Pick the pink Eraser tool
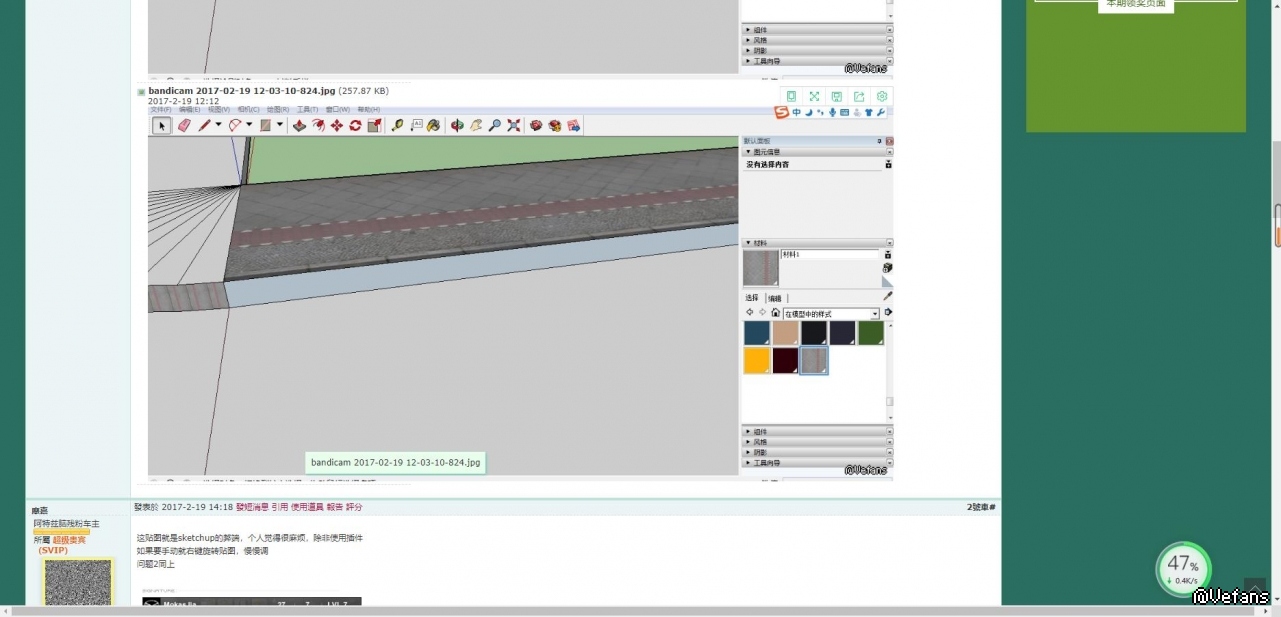1281x617 pixels. point(184,125)
